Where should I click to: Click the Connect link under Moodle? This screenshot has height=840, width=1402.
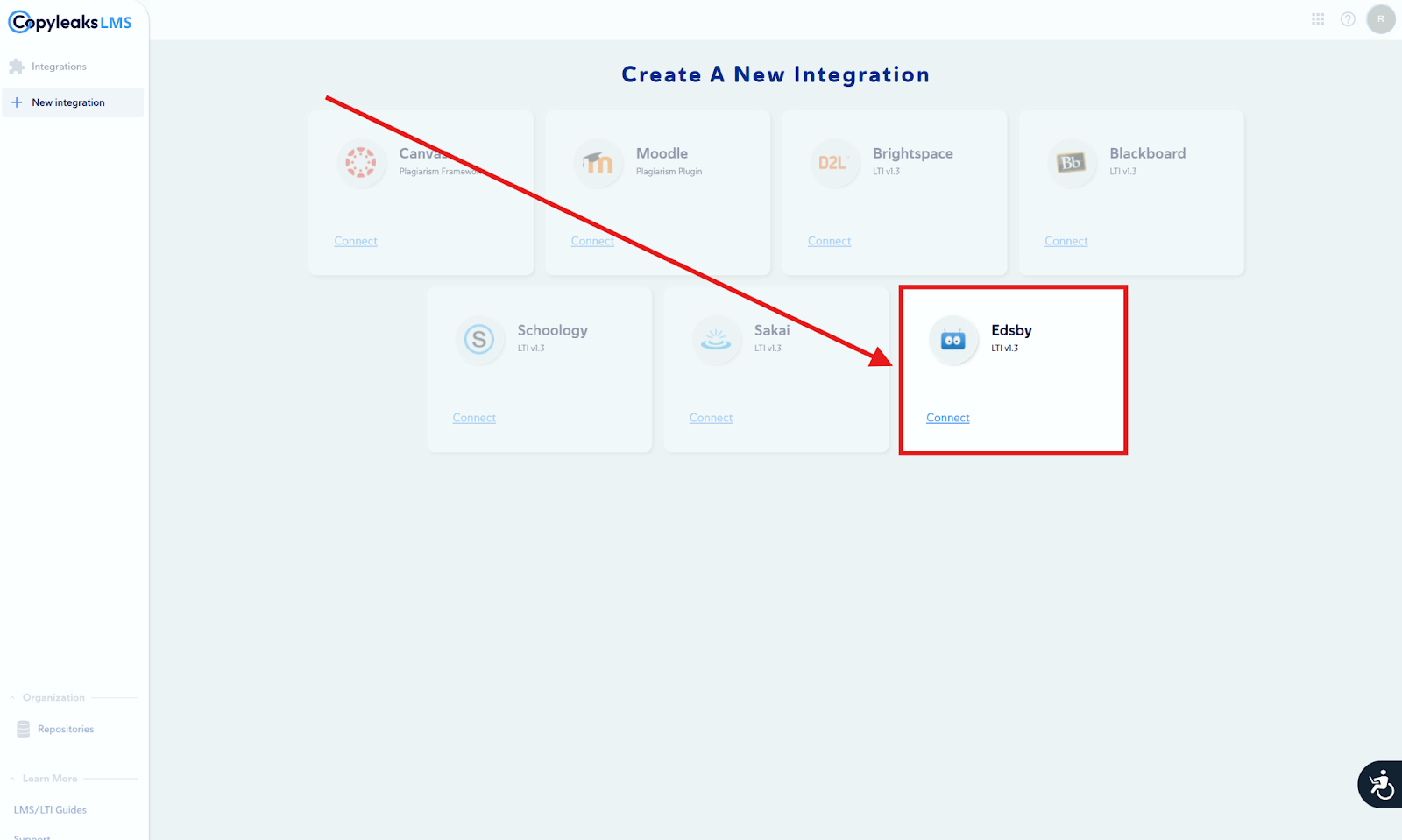pos(592,241)
